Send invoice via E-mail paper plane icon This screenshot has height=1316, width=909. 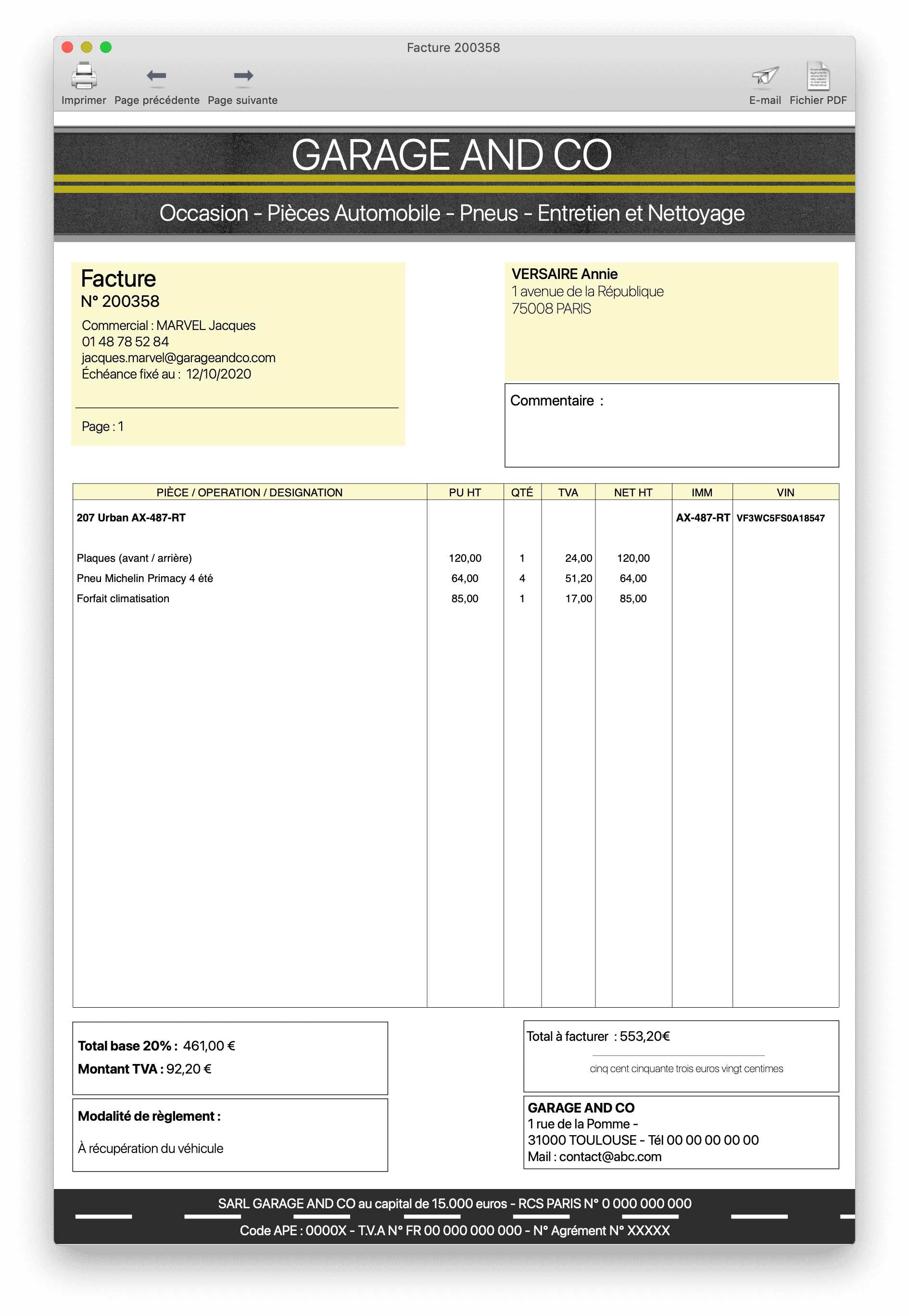(x=764, y=76)
